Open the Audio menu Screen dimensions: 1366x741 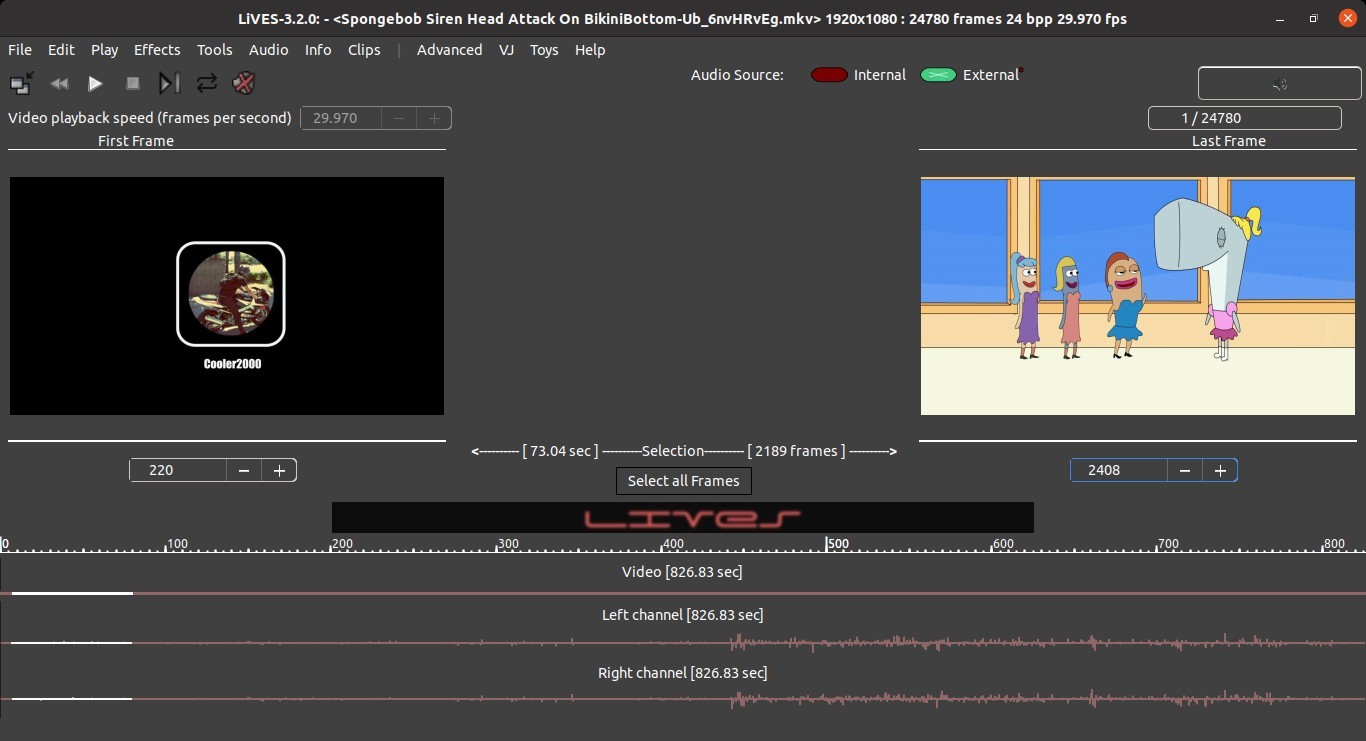[x=268, y=50]
